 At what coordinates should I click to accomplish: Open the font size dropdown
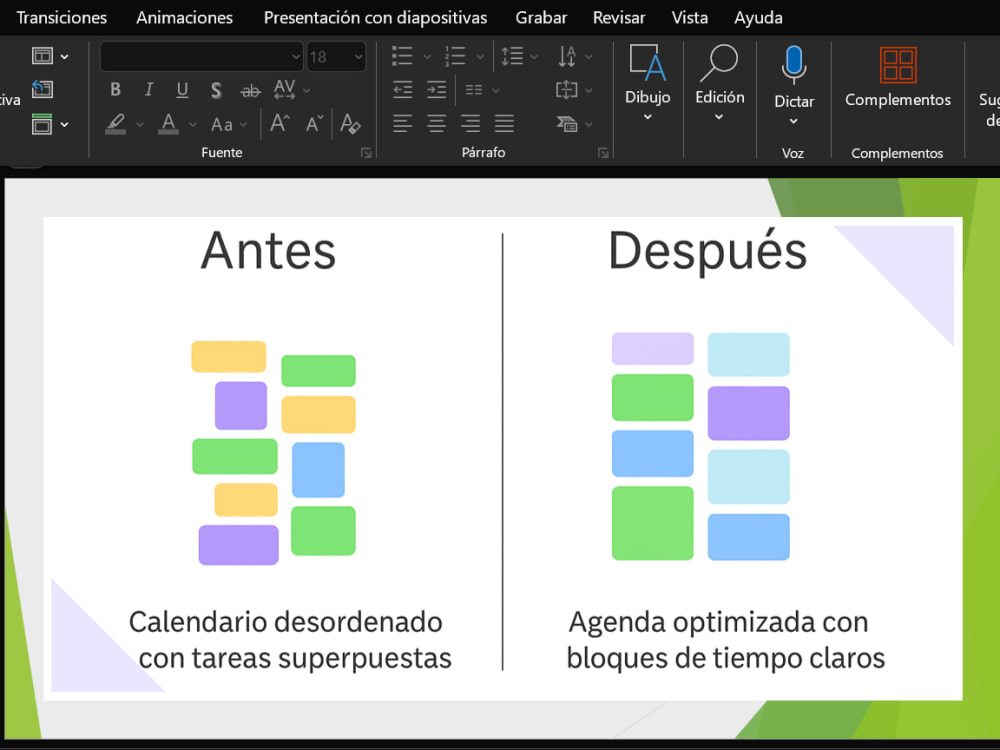tap(358, 57)
